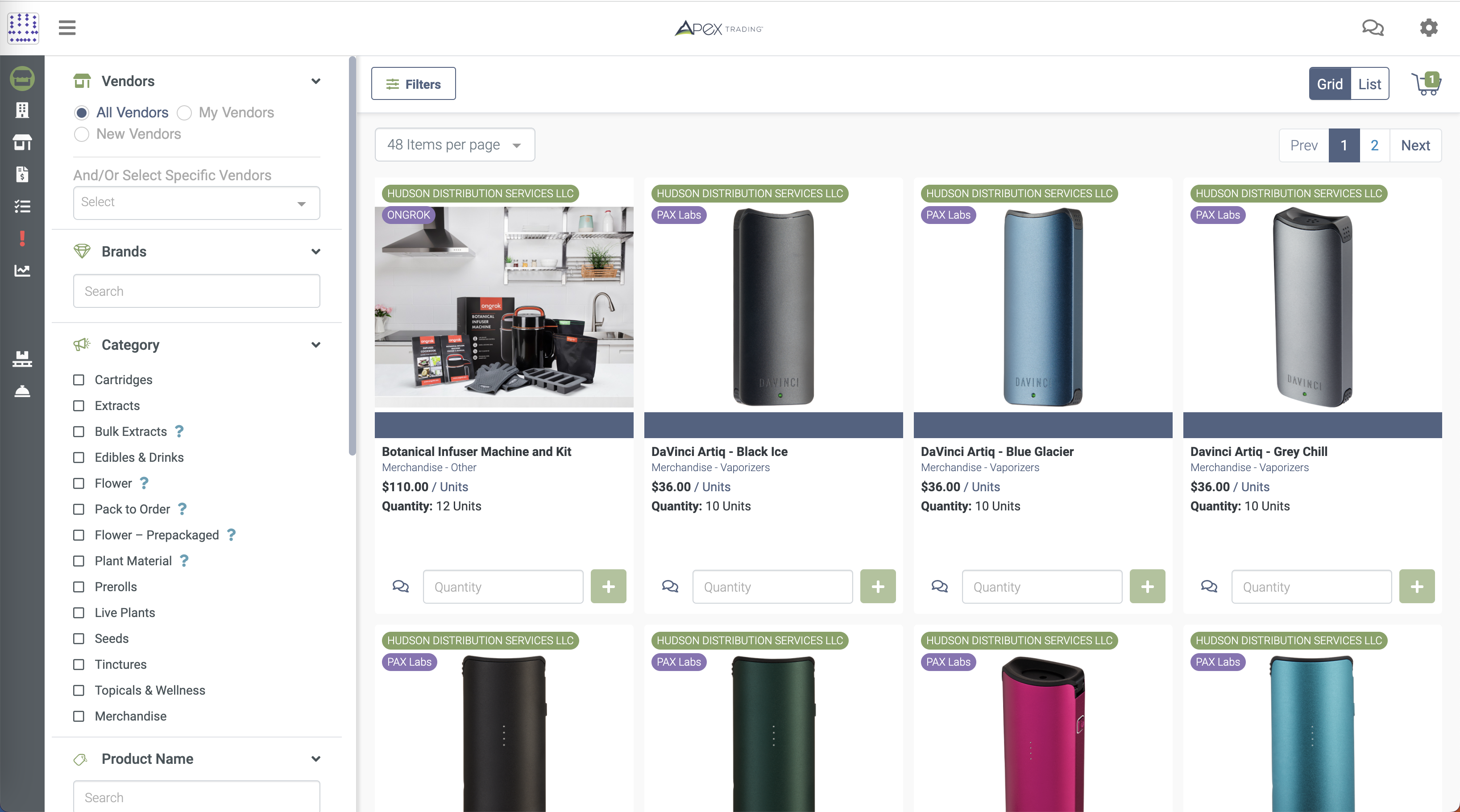The image size is (1460, 812).
Task: Check the Tinctures category
Action: [79, 664]
